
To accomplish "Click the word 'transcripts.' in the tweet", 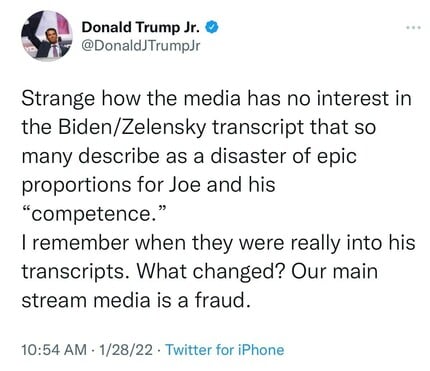I will point(76,272).
